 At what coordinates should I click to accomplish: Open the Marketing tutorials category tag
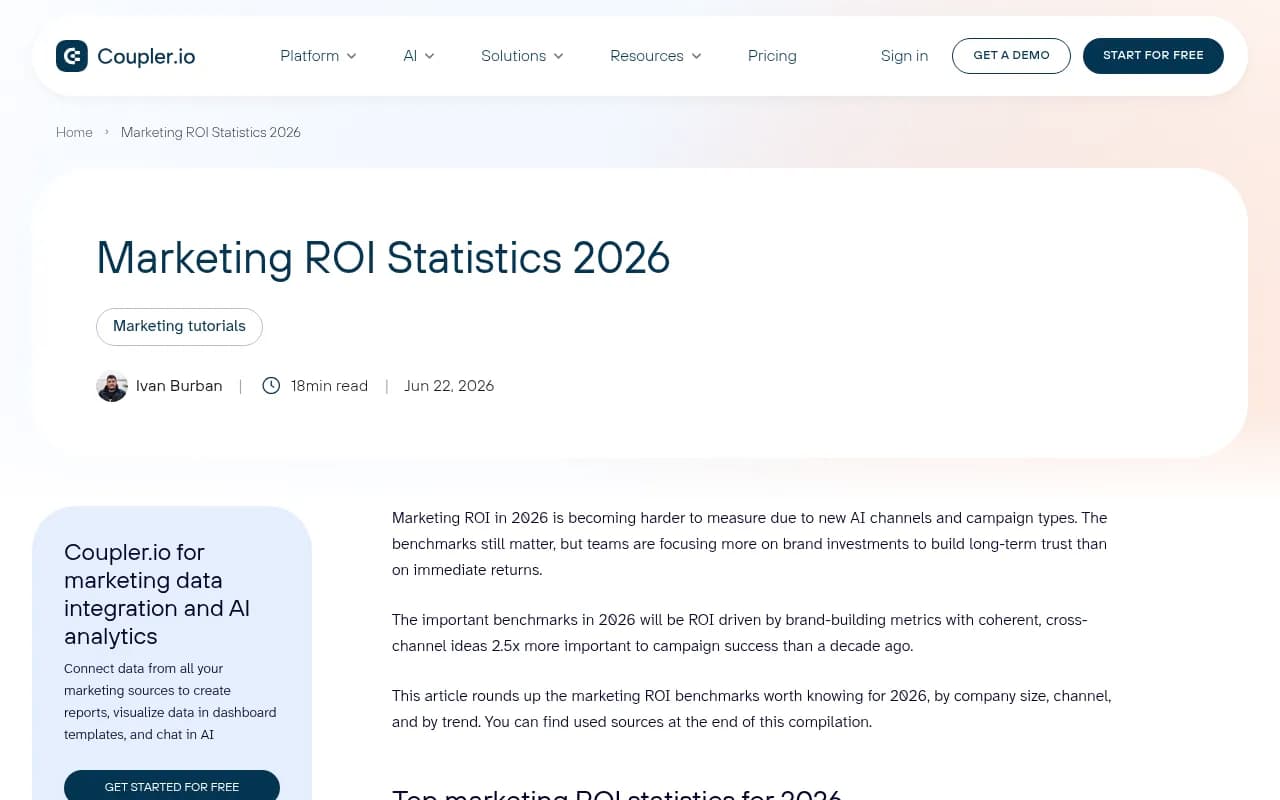pyautogui.click(x=179, y=326)
